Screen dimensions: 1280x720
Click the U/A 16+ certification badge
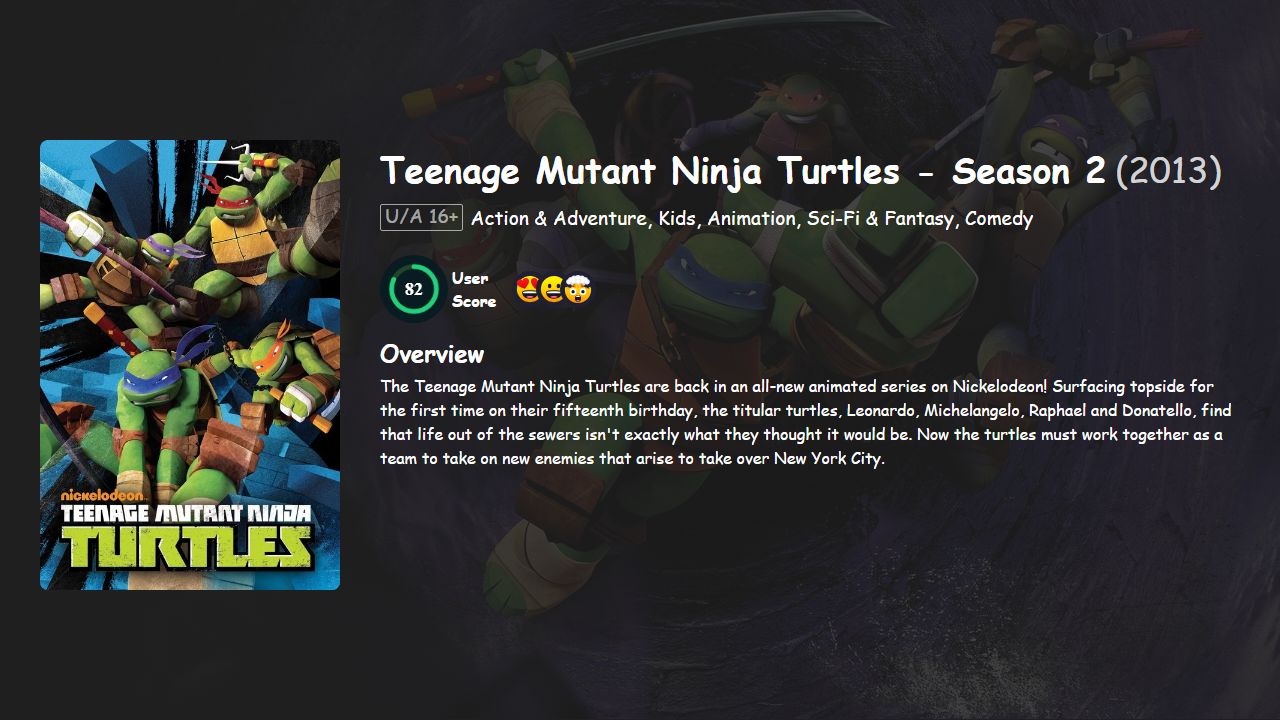420,216
